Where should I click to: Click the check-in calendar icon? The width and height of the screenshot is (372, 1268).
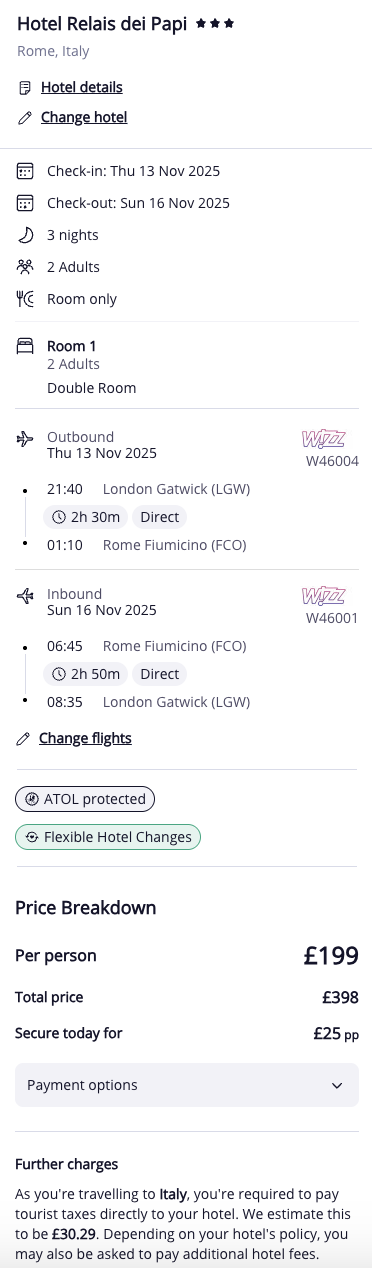click(x=25, y=171)
